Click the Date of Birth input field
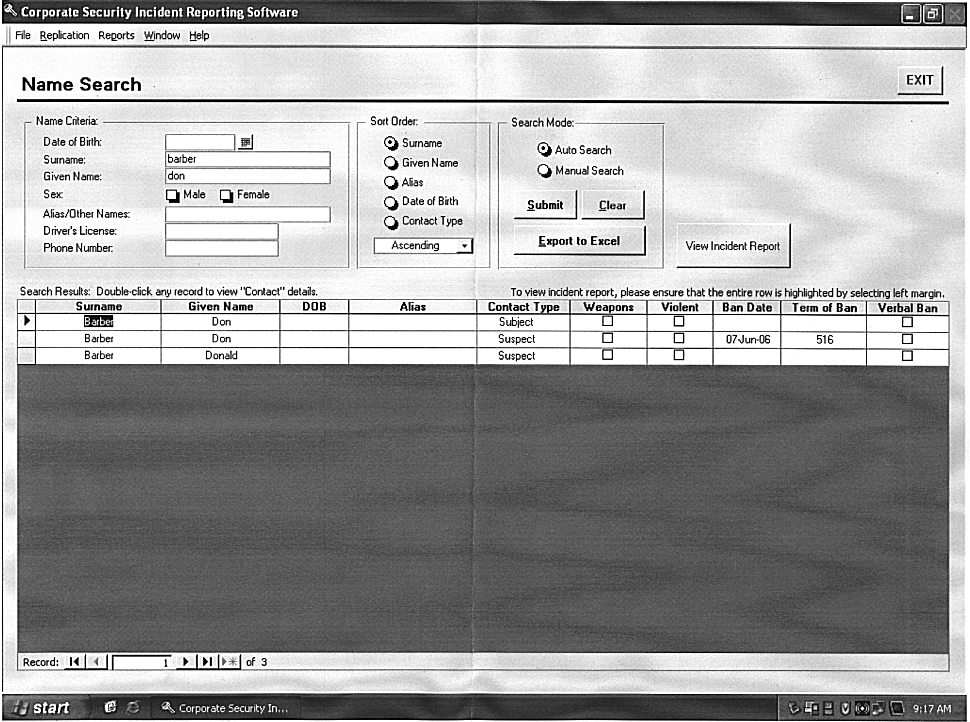970x722 pixels. coord(200,142)
